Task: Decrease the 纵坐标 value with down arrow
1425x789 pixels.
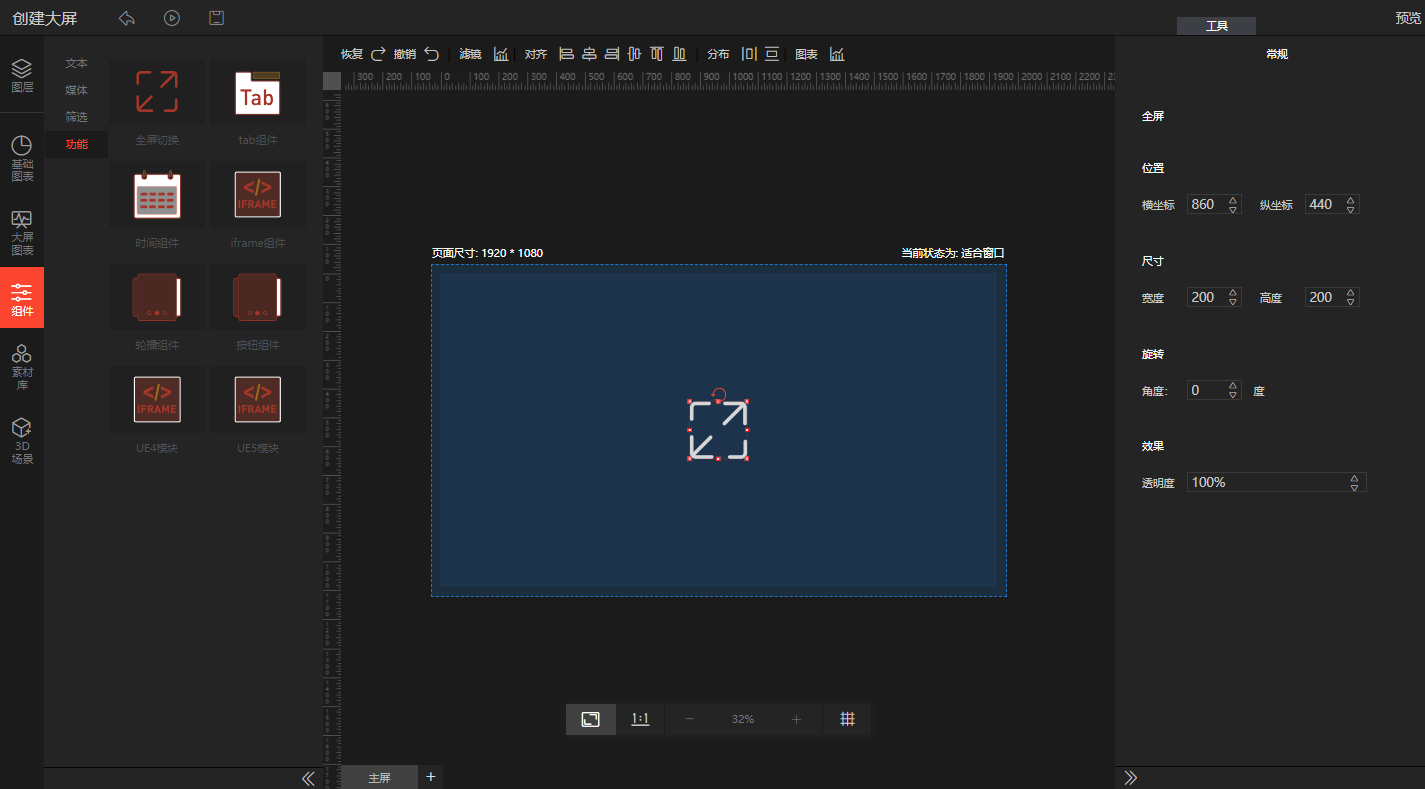Action: [x=1351, y=209]
